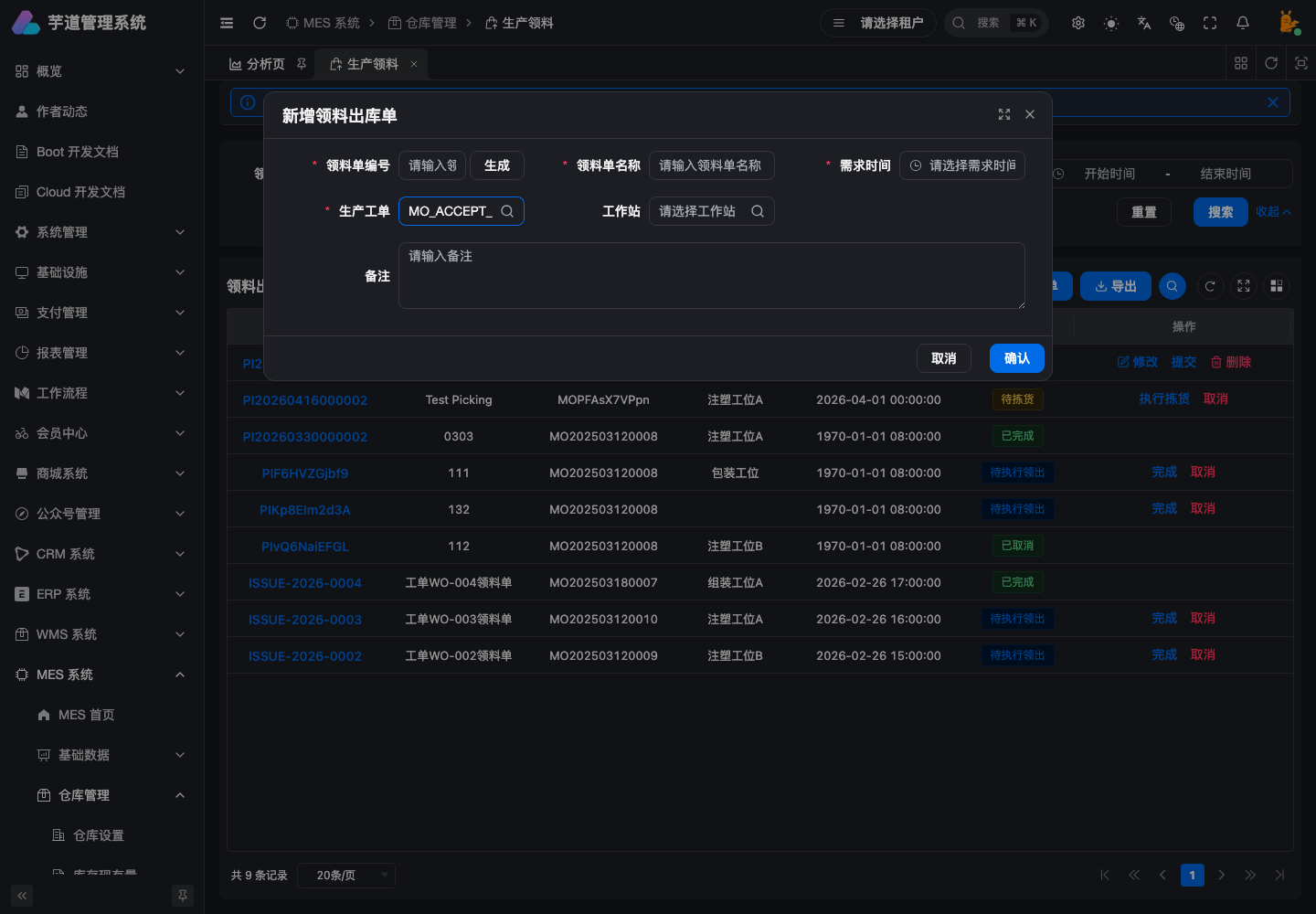Click the 导出 export button

click(x=1116, y=286)
